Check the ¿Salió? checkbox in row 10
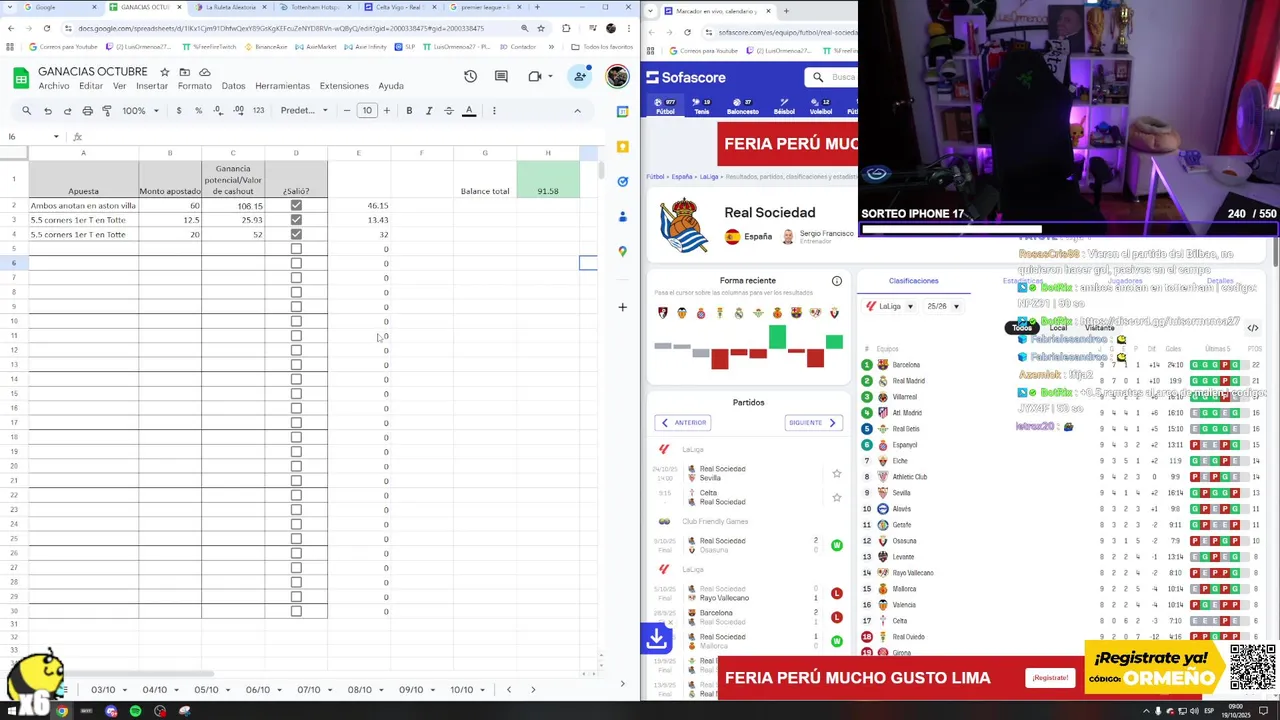 tap(296, 321)
